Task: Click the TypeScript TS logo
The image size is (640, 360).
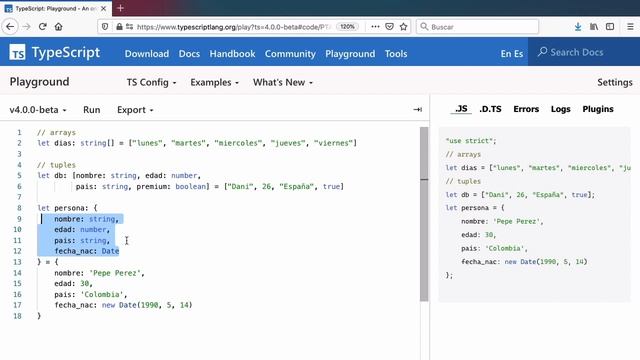Action: point(18,52)
